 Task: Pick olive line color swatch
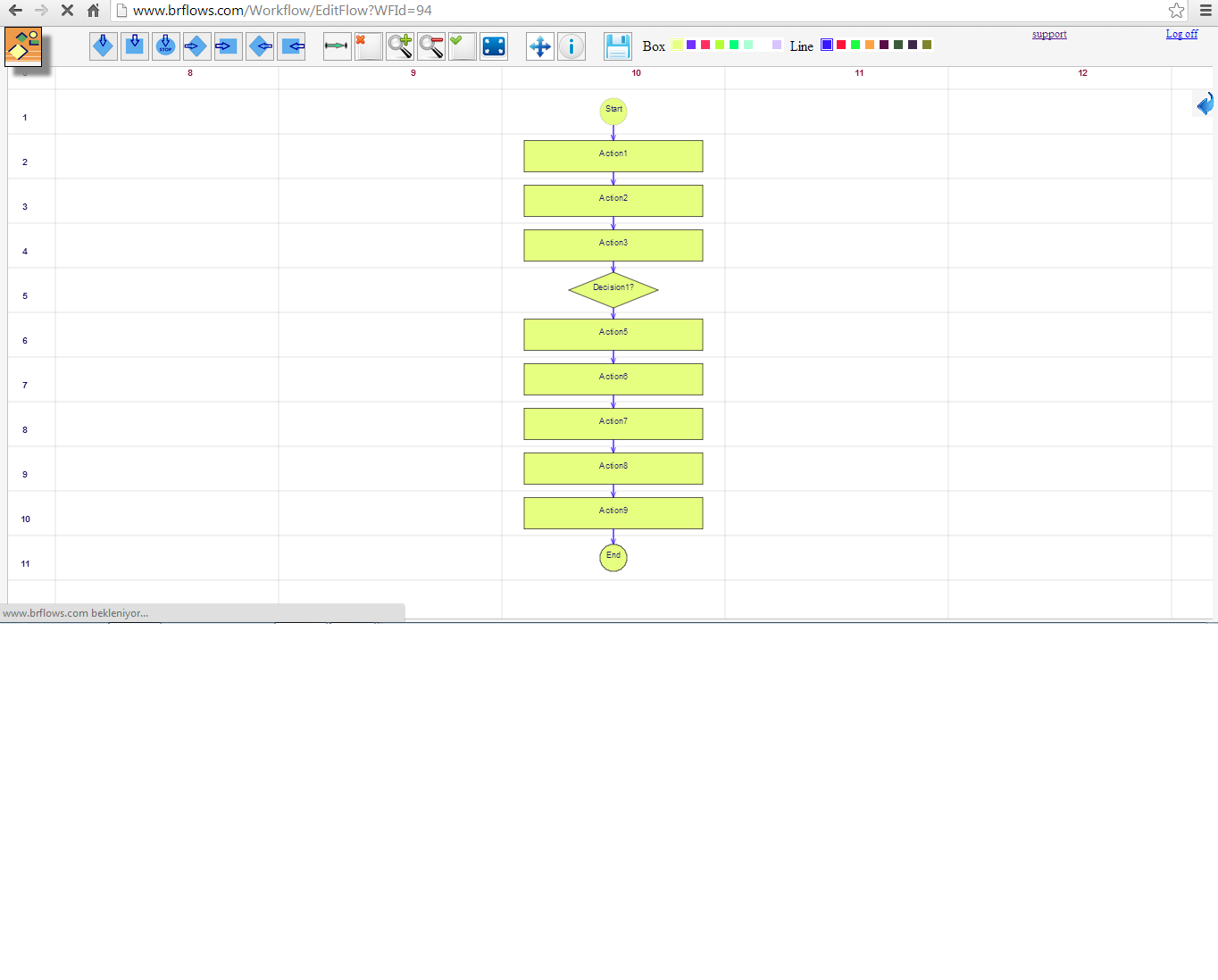927,45
